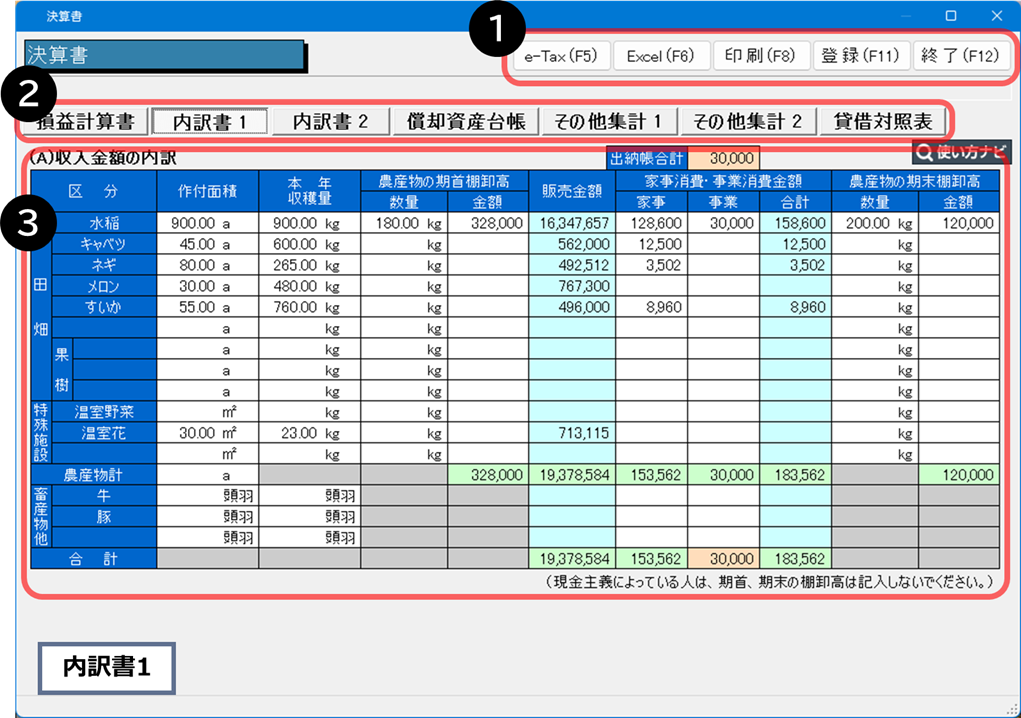Screen dimensions: 1021x718
Task: Go to その他集計 2 tab
Action: [x=748, y=122]
